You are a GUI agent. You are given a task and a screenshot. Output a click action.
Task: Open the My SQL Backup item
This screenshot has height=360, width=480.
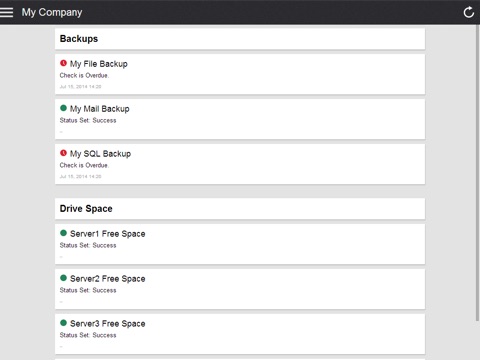(240, 164)
